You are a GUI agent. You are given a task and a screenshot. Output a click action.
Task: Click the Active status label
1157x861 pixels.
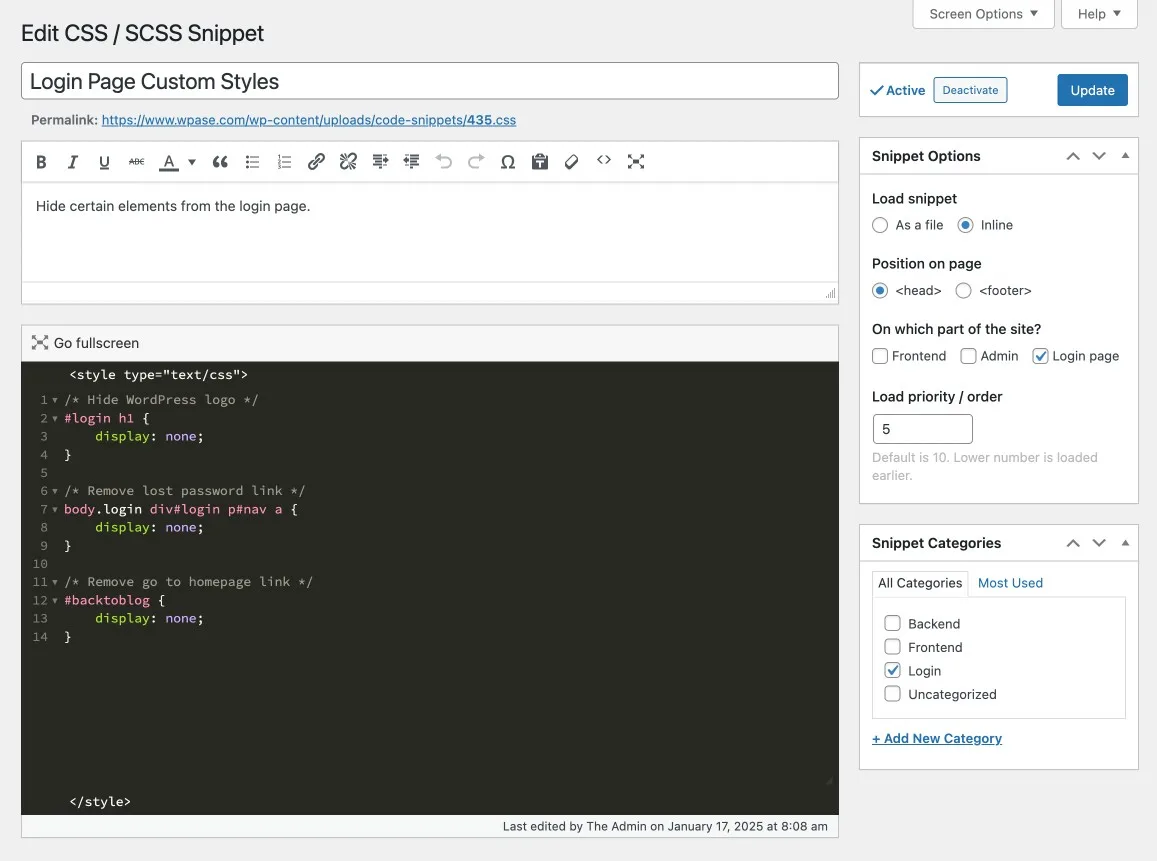pos(897,90)
